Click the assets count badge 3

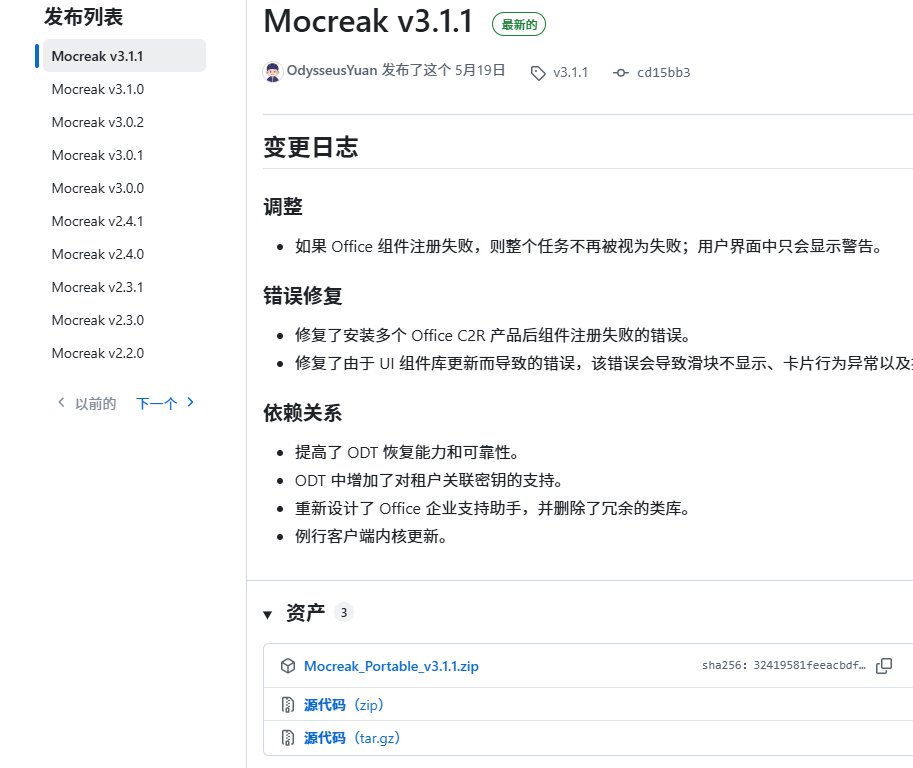pyautogui.click(x=344, y=613)
